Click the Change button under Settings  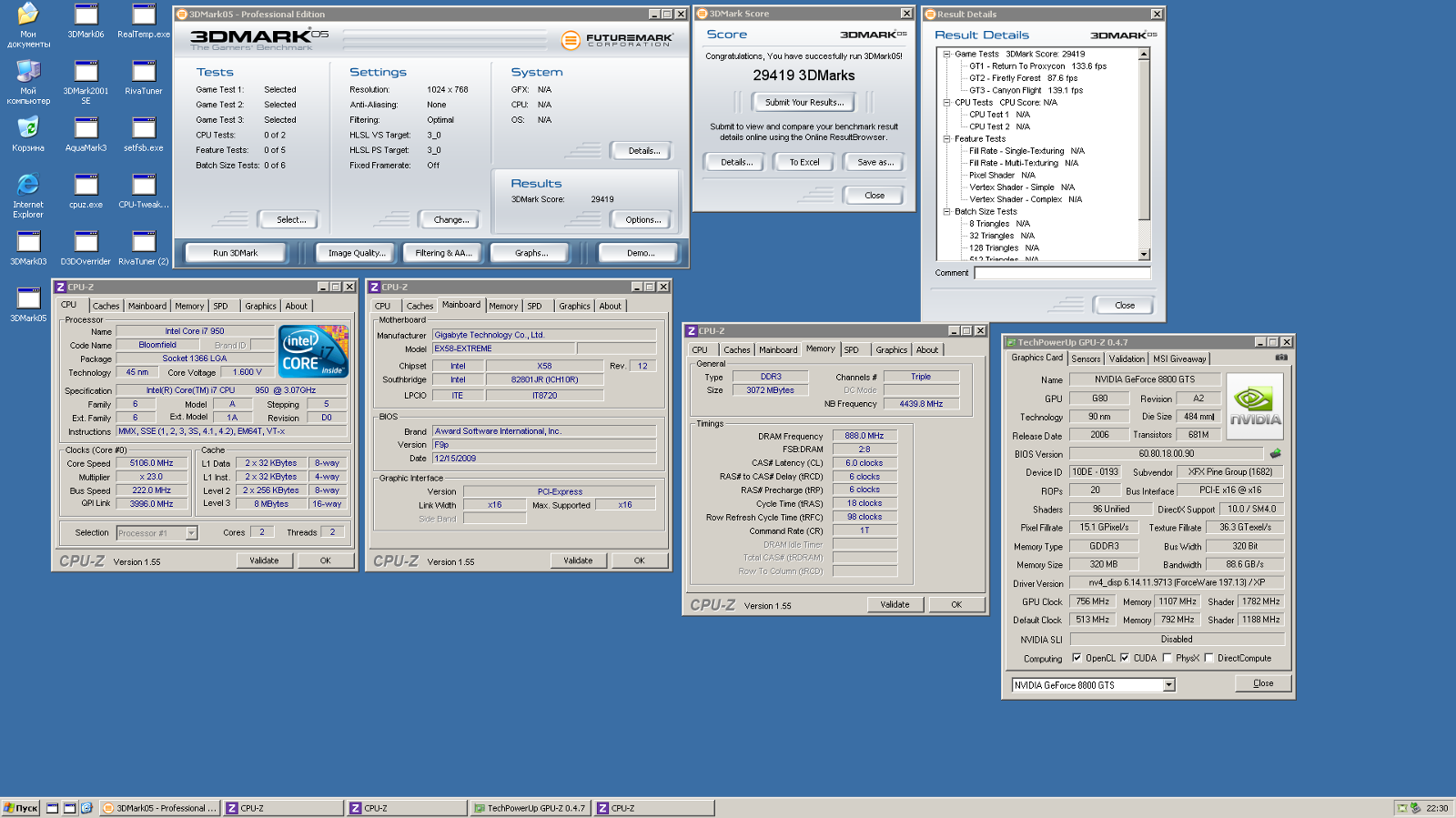pyautogui.click(x=451, y=219)
